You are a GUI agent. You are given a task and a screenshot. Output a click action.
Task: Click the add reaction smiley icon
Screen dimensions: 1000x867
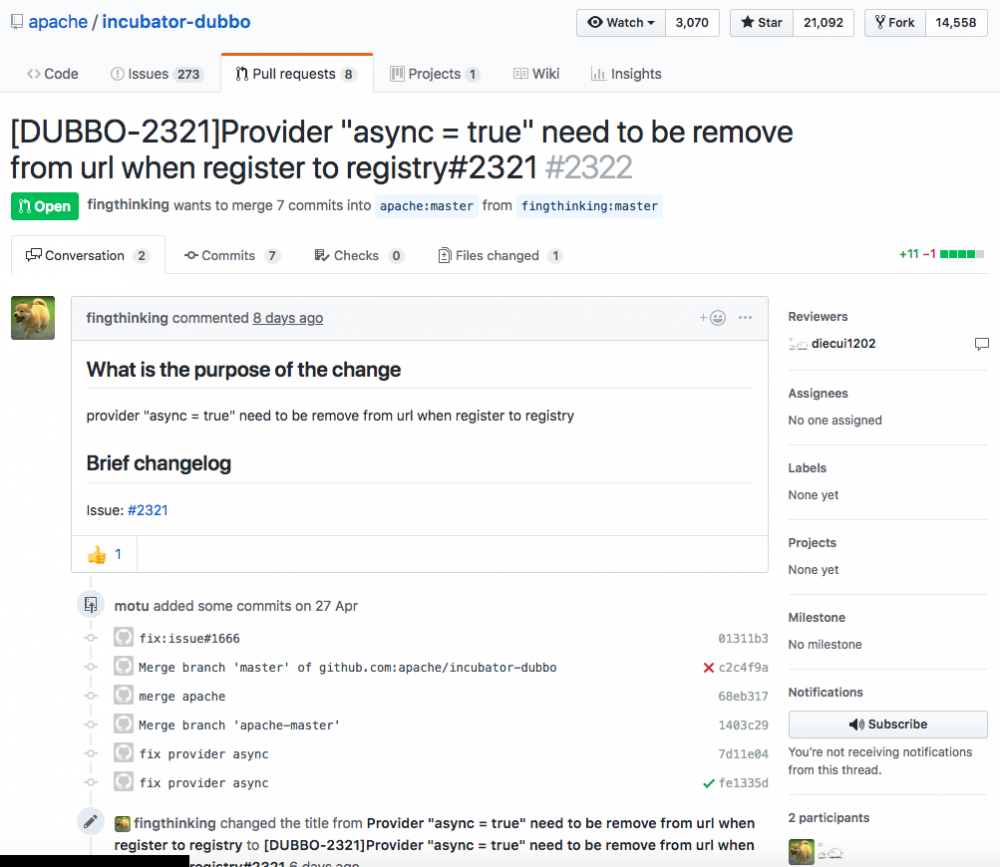(714, 318)
